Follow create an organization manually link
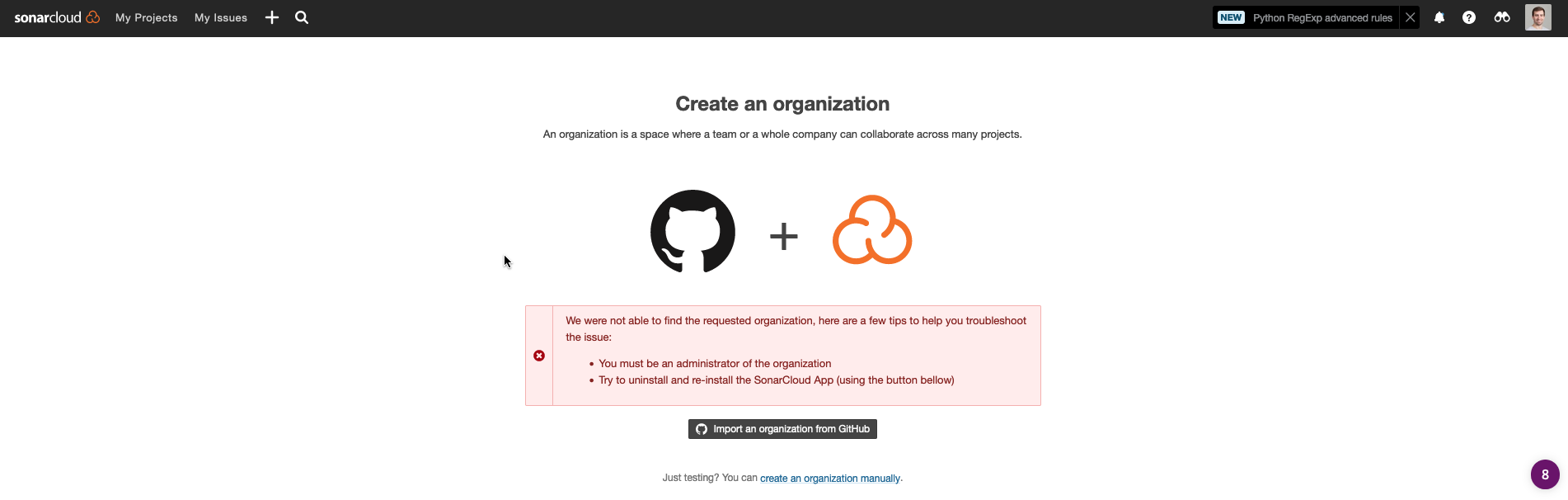1568x500 pixels. 830,479
